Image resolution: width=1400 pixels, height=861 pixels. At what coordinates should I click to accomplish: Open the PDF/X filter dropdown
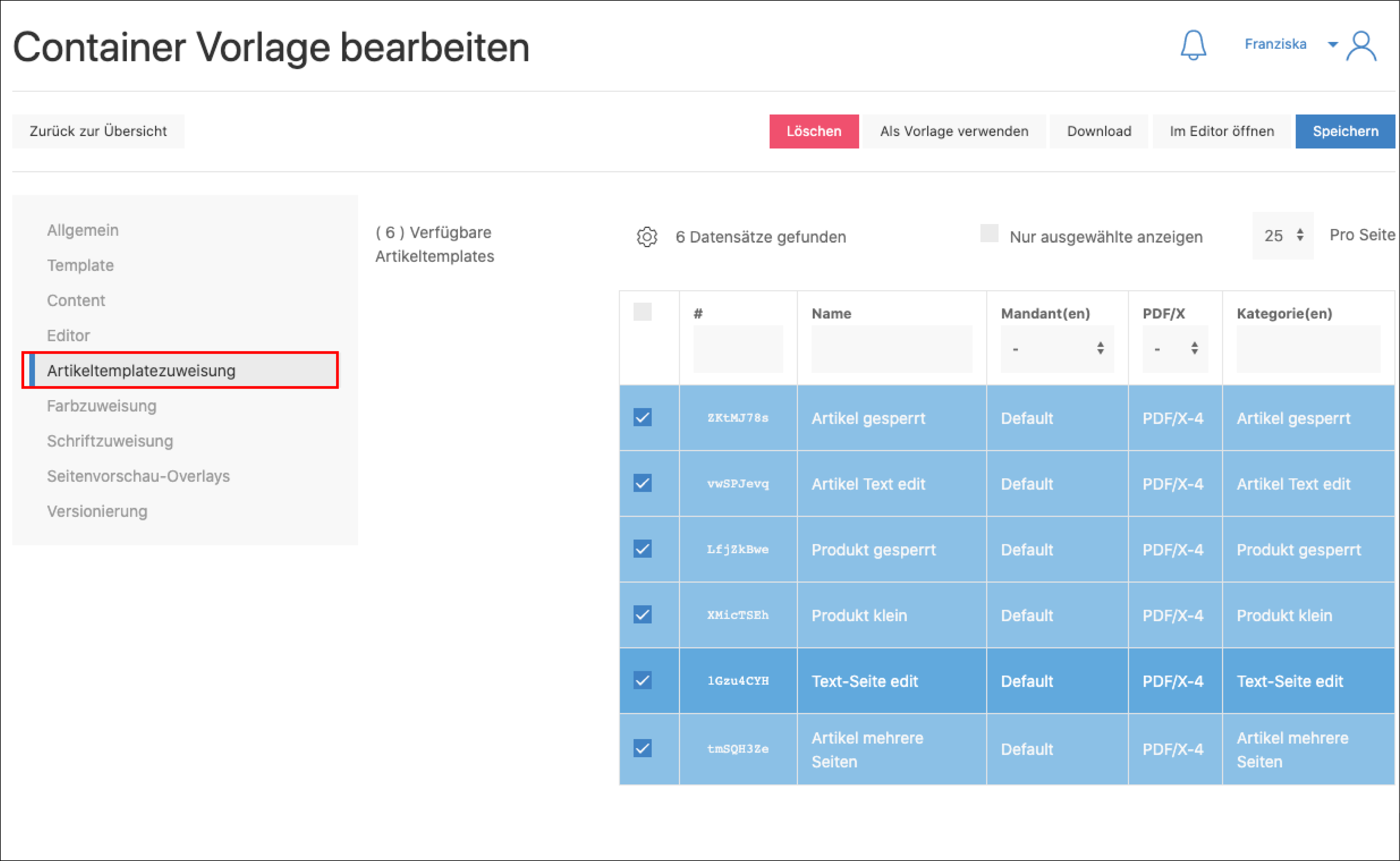point(1175,348)
